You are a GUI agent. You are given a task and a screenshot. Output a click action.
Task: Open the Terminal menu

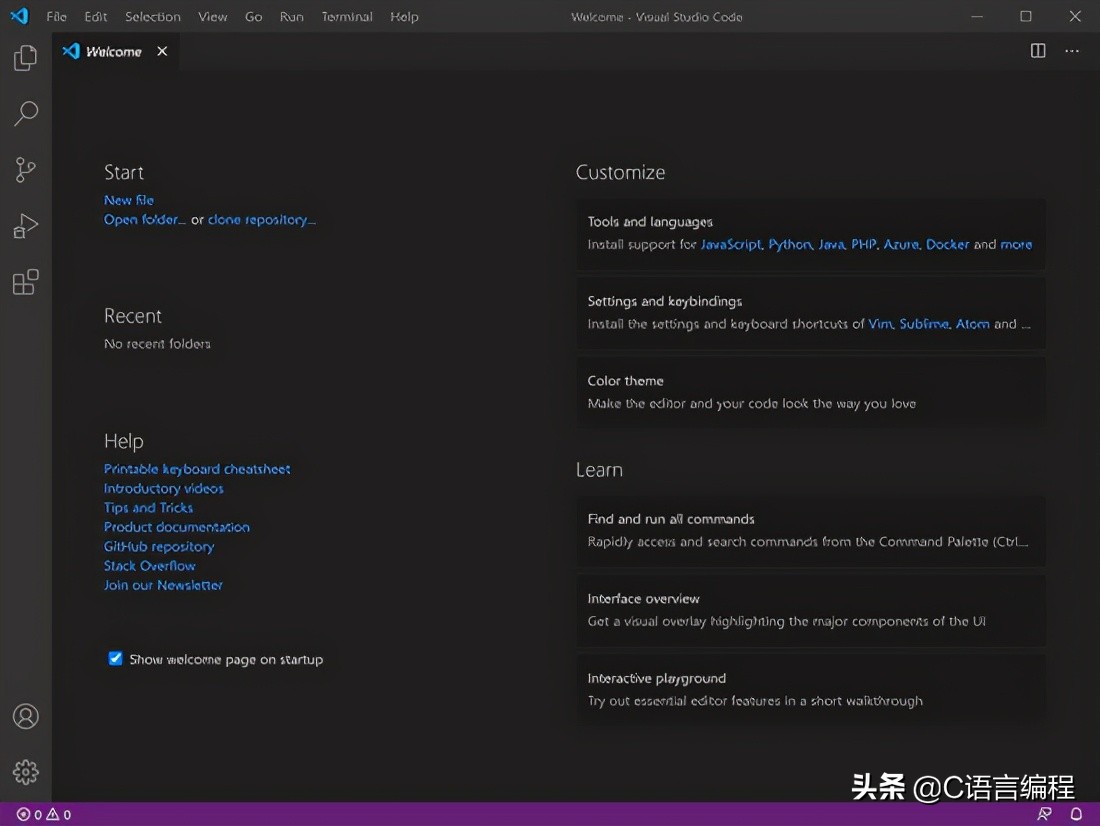[346, 16]
